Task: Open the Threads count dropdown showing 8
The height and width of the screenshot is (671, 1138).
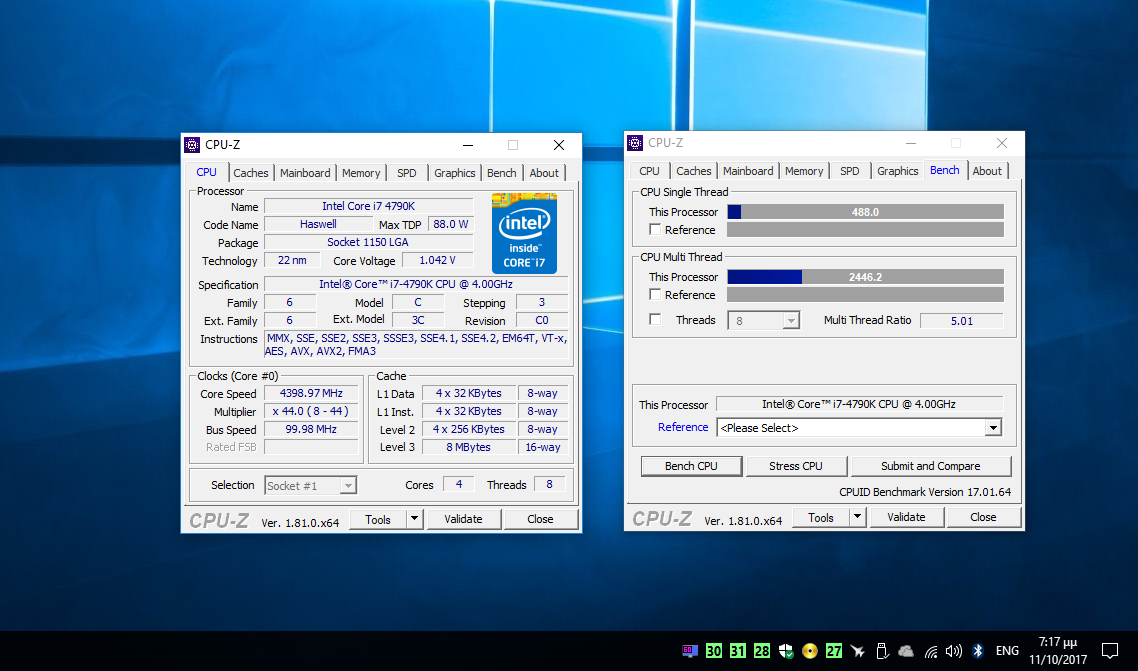Action: (764, 321)
